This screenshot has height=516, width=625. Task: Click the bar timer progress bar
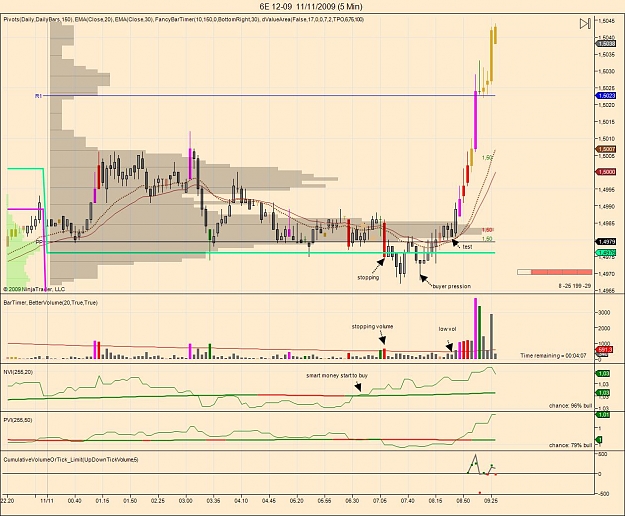[x=554, y=272]
